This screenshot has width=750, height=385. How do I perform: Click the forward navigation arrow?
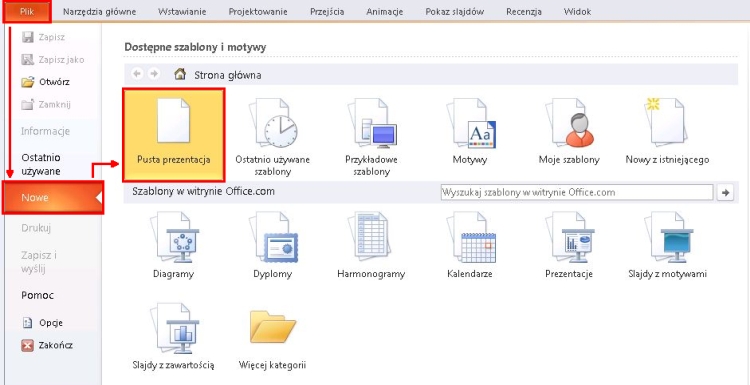coord(154,74)
